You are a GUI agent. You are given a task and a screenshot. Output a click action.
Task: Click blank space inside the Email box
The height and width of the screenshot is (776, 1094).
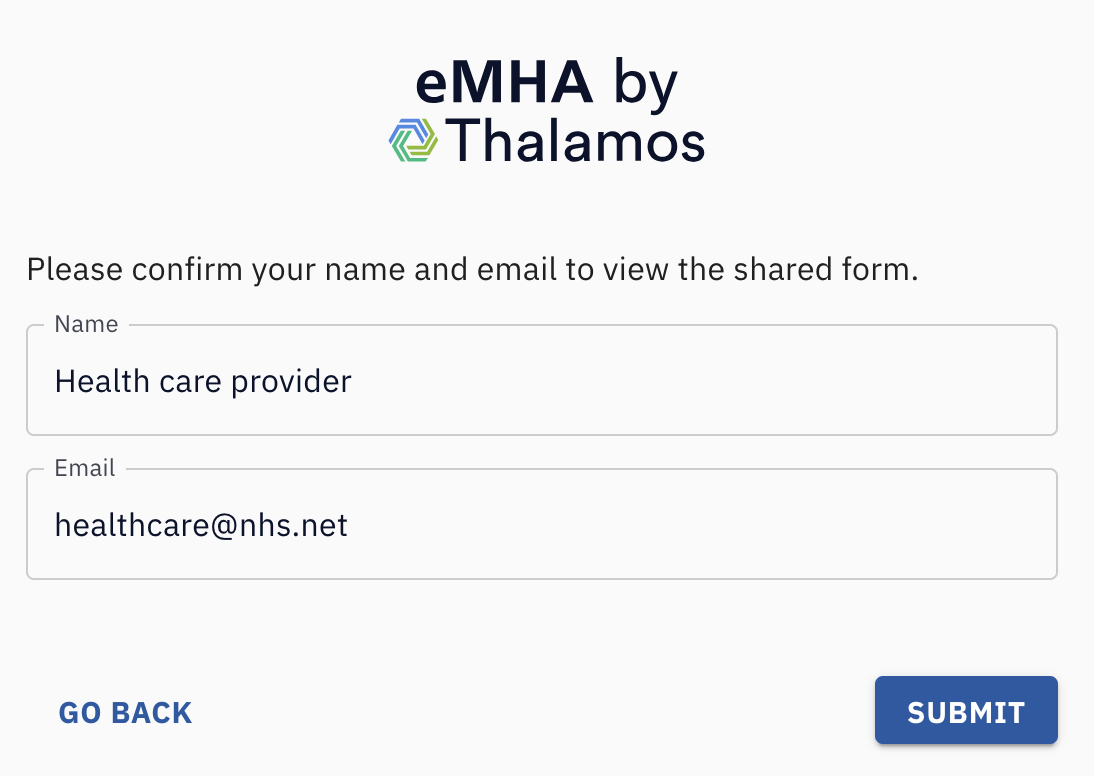pyautogui.click(x=698, y=524)
